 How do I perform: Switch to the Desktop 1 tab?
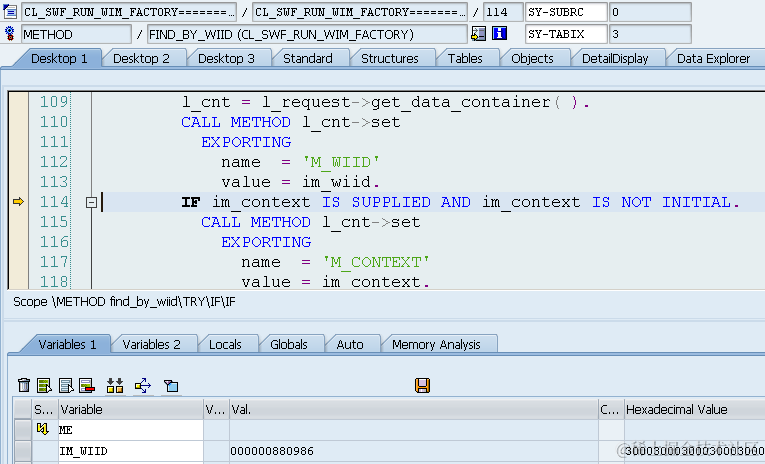pos(59,59)
